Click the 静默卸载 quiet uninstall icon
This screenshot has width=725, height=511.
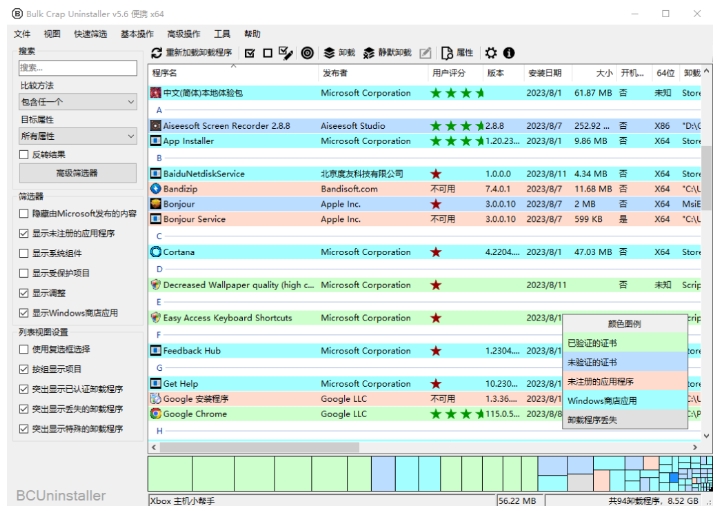point(369,53)
